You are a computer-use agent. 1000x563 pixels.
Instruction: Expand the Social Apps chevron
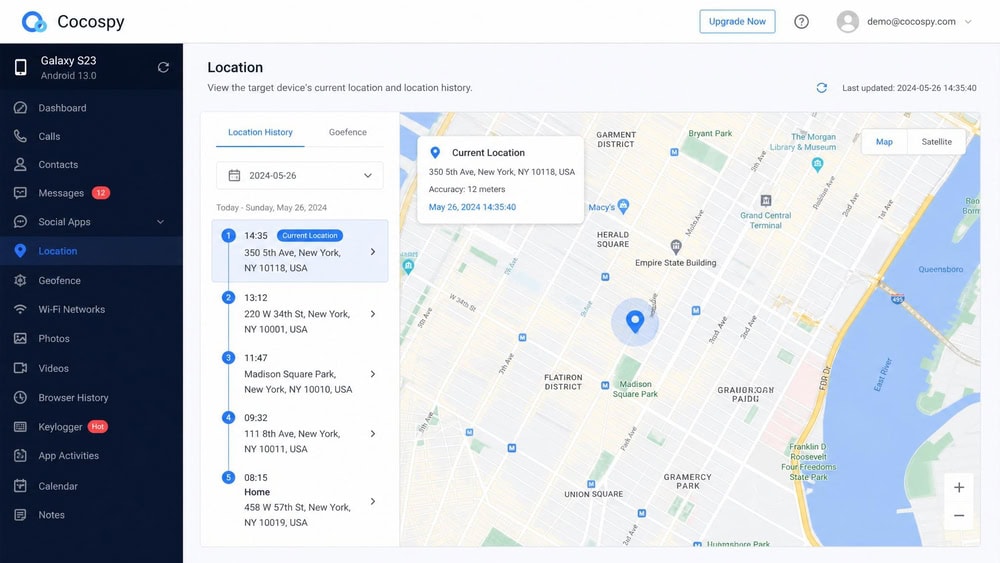161,222
